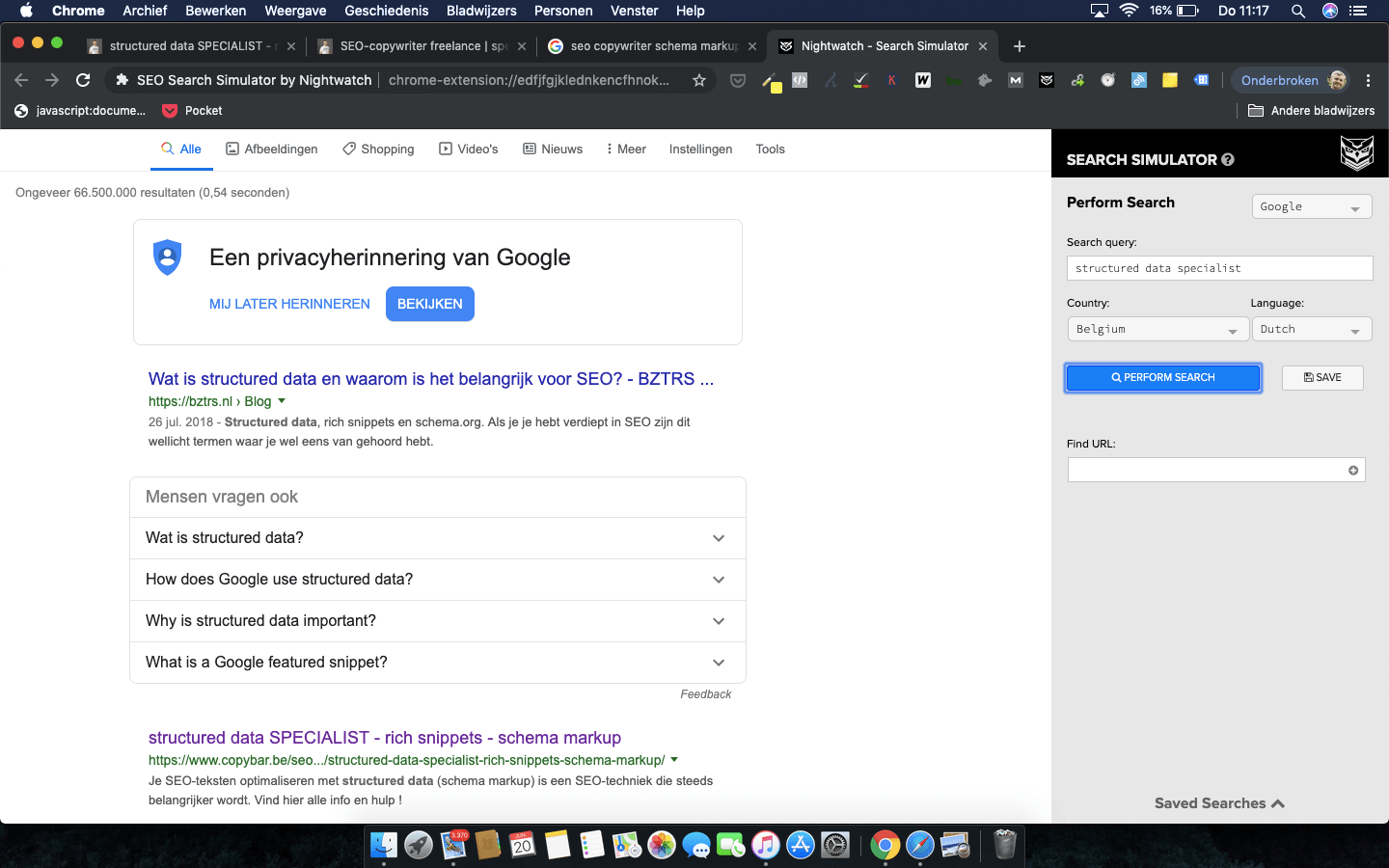This screenshot has height=868, width=1389.
Task: Expand 'Wat is structured data?' question
Action: pos(438,538)
